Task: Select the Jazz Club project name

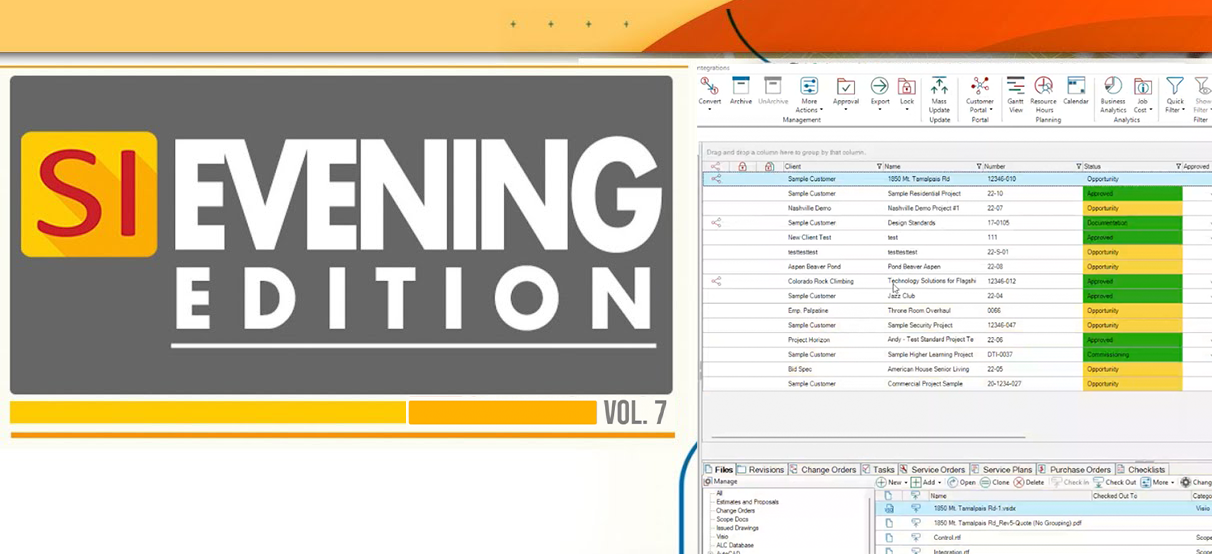Action: click(x=901, y=296)
